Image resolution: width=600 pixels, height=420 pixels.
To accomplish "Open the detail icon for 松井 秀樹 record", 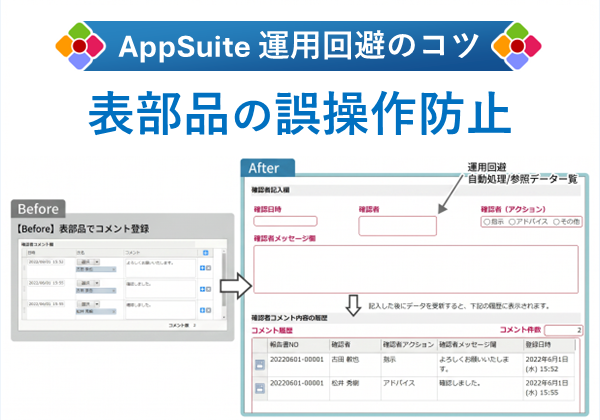I will [x=260, y=388].
